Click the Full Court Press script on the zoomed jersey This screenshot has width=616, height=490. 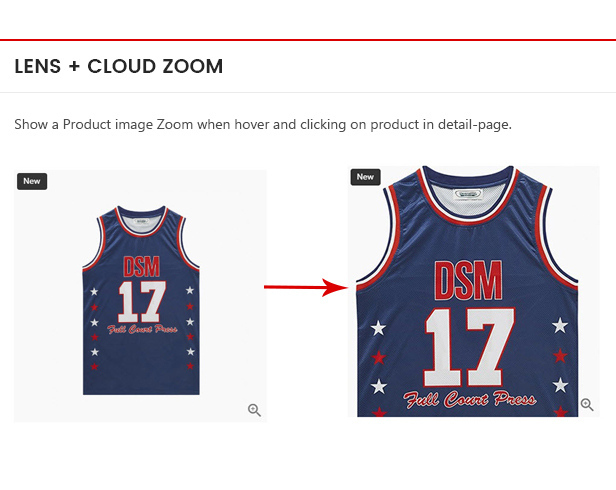click(470, 400)
